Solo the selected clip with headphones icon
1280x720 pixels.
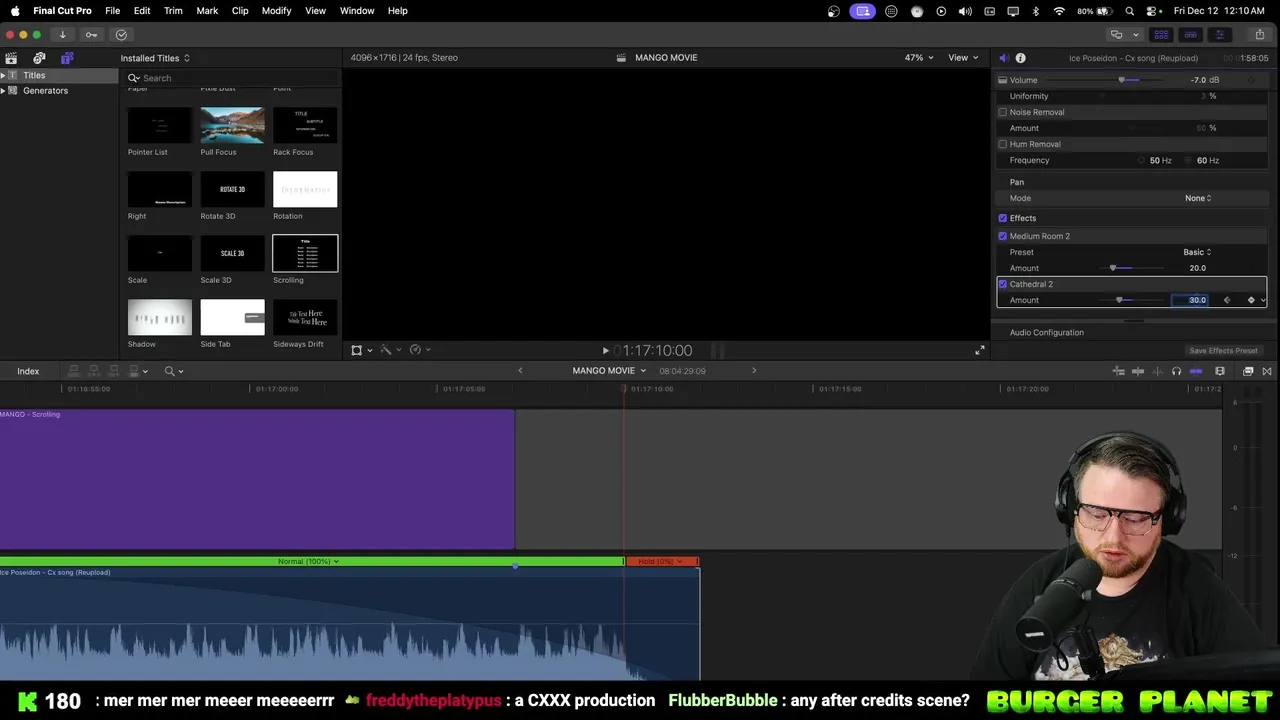click(1176, 371)
